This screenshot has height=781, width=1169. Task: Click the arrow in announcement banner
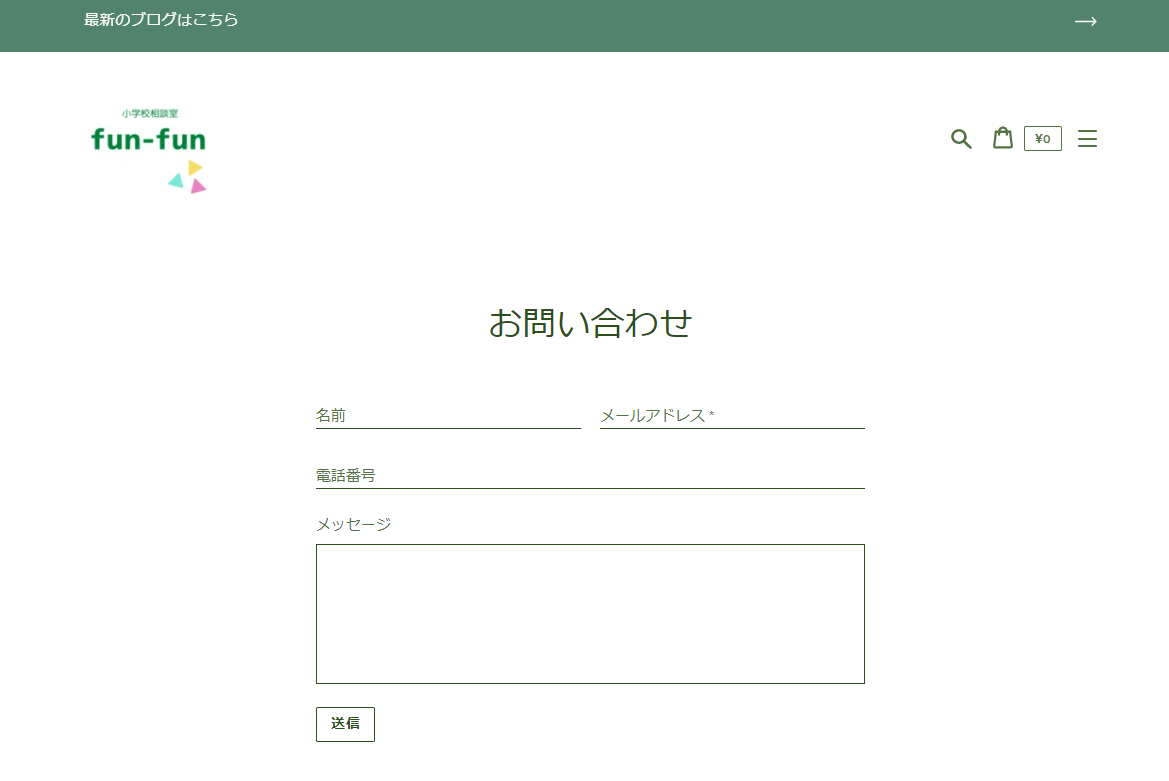(1086, 22)
